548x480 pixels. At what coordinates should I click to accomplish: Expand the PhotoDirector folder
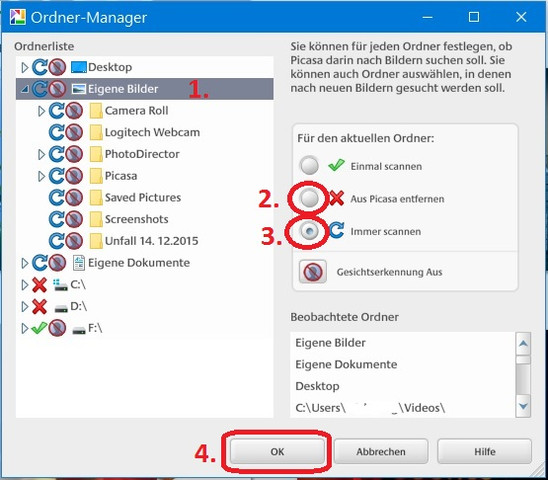[x=41, y=155]
